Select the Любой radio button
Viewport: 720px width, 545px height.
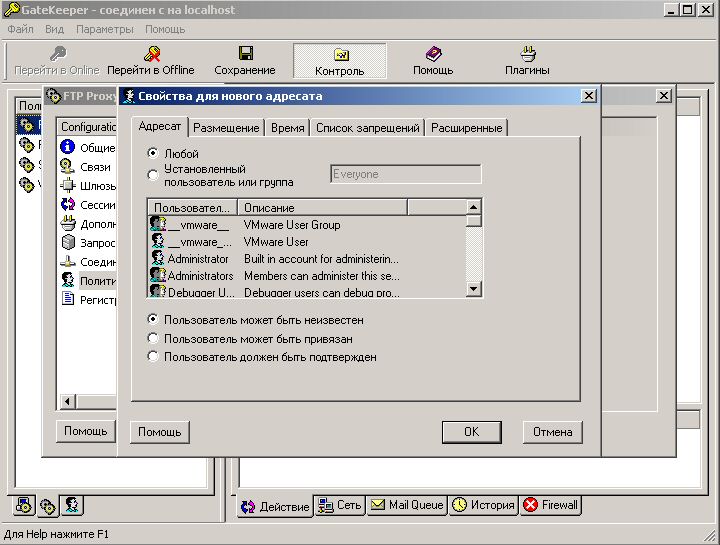coord(153,152)
